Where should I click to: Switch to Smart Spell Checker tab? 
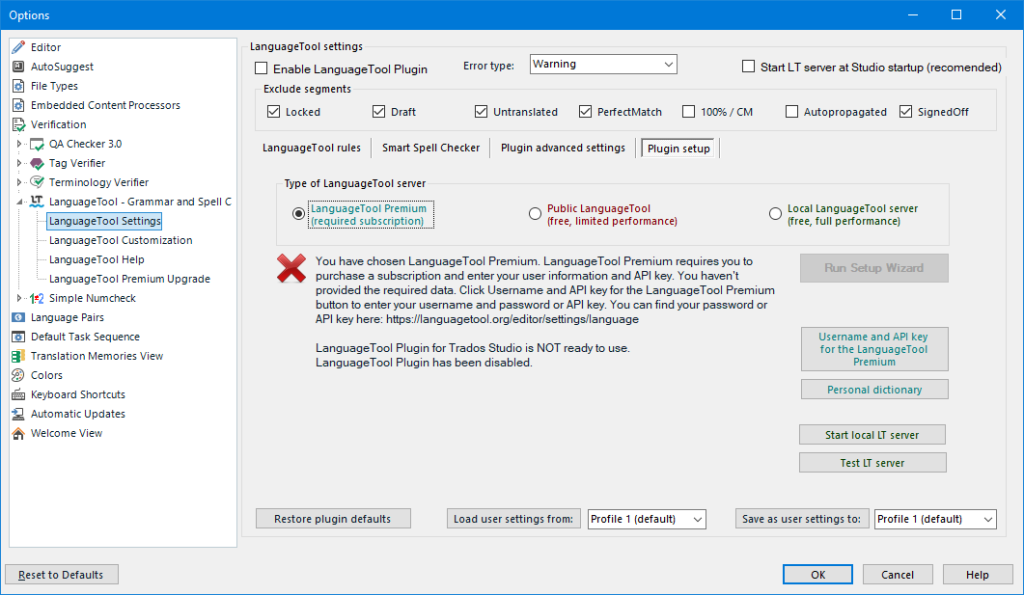[431, 148]
